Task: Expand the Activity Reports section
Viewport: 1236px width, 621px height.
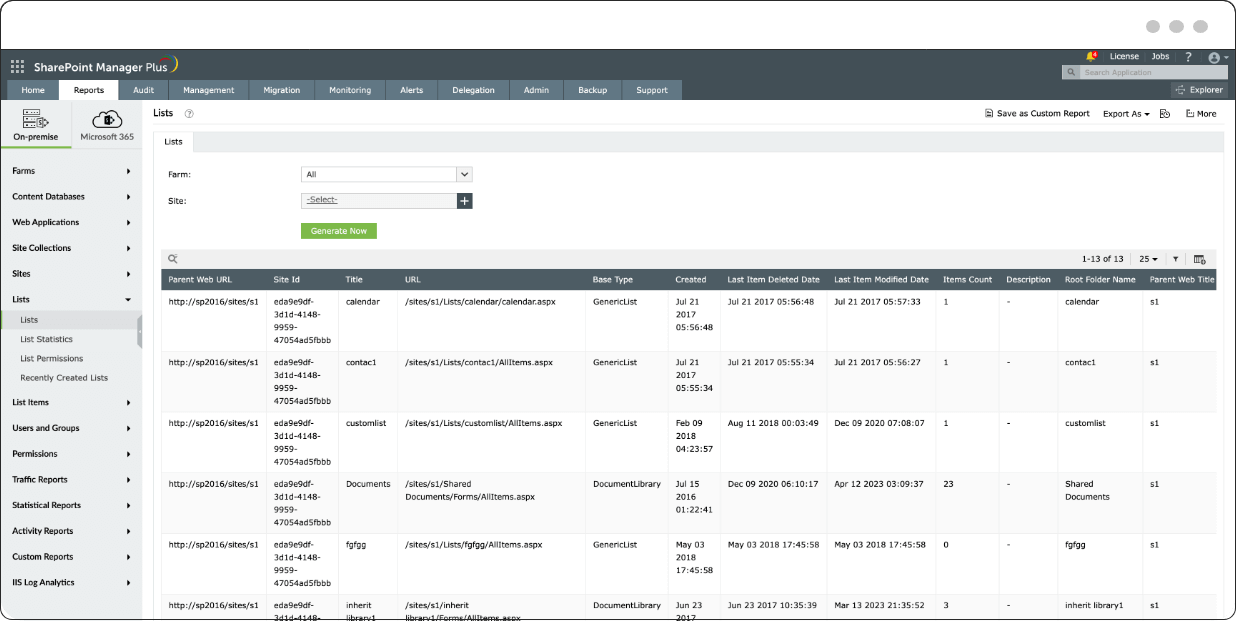Action: tap(71, 531)
